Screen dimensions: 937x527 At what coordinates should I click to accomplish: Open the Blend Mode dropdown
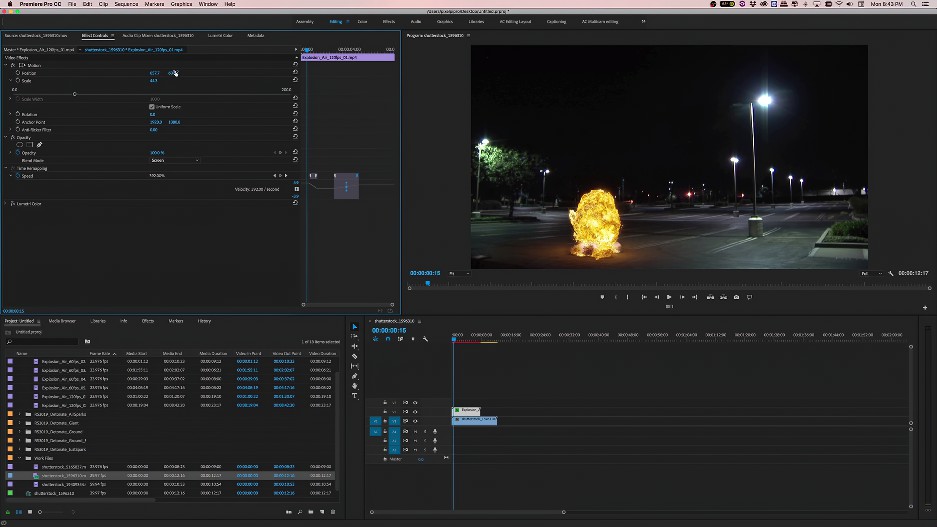(174, 160)
